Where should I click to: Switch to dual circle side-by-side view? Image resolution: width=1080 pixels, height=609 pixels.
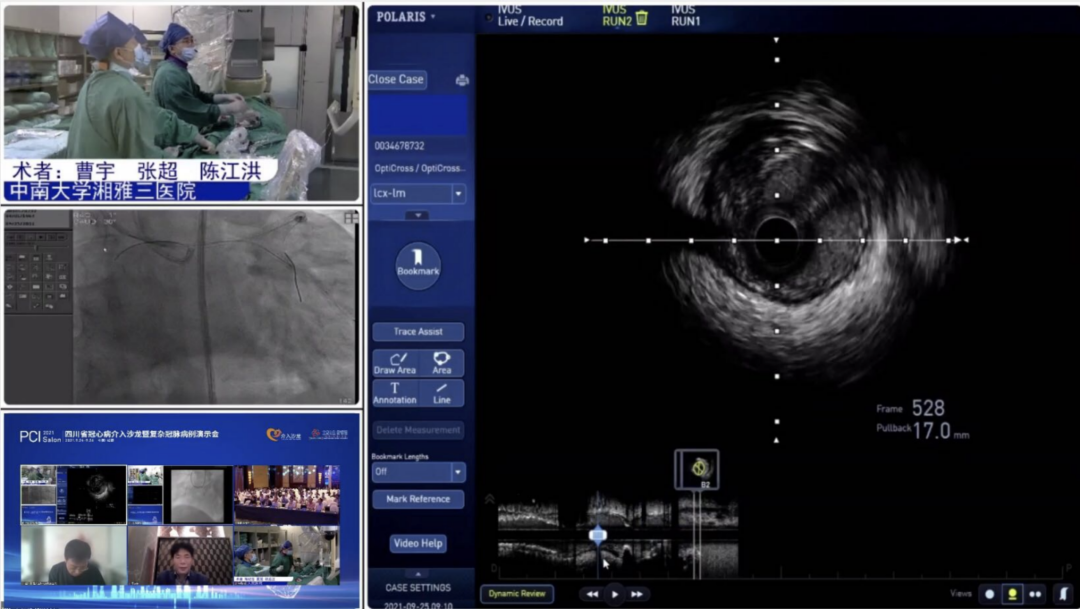click(x=1036, y=593)
